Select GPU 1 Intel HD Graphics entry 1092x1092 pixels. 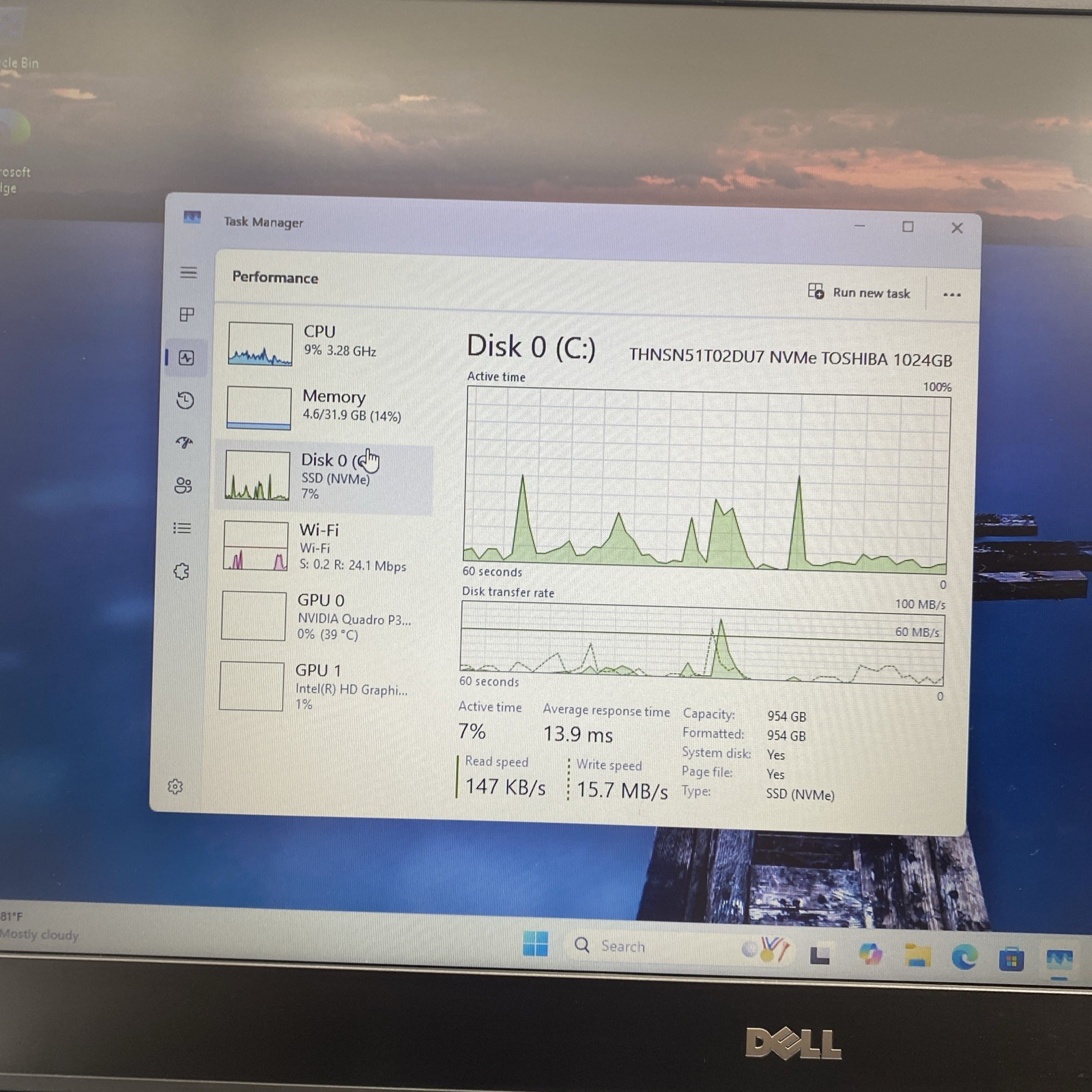point(319,686)
